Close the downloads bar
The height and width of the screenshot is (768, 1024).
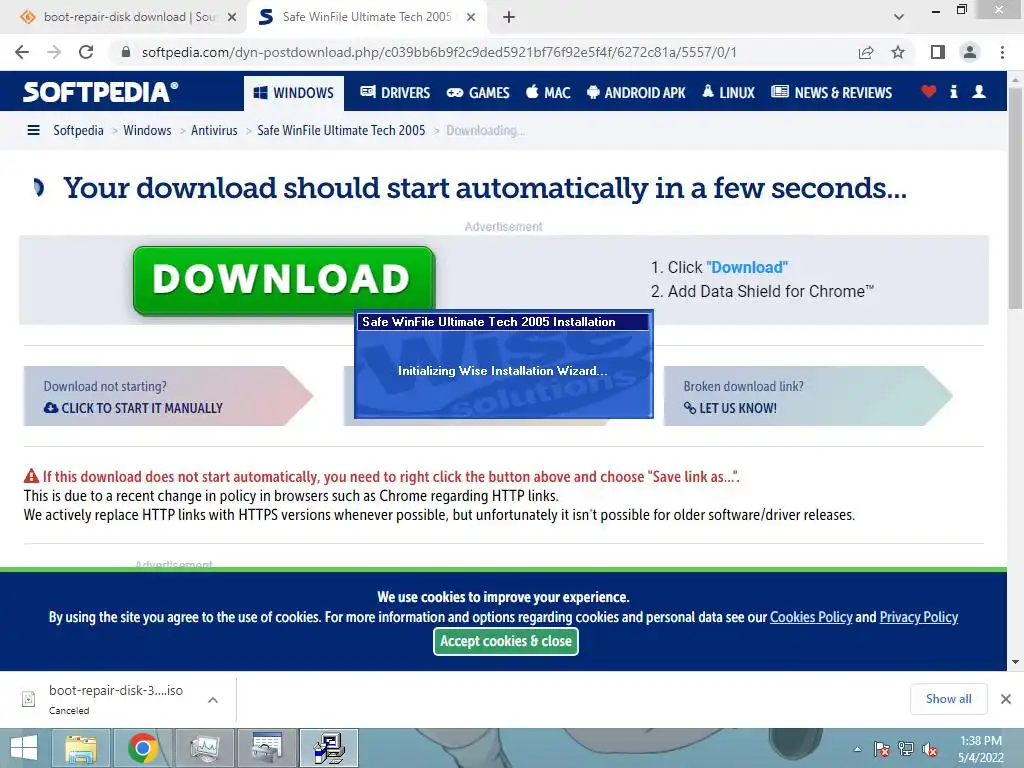(1006, 699)
